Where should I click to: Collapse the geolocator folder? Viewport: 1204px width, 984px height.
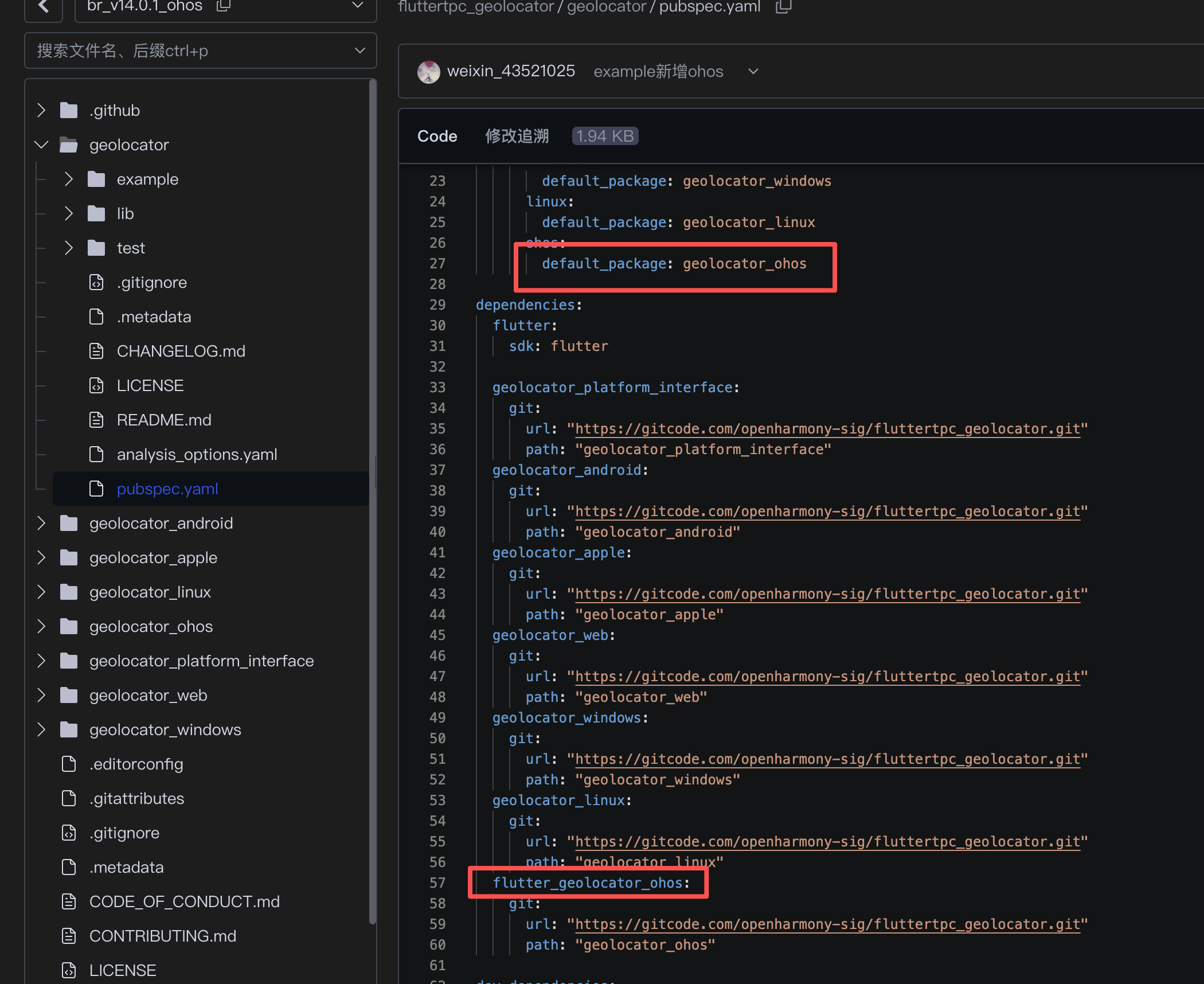coord(41,145)
